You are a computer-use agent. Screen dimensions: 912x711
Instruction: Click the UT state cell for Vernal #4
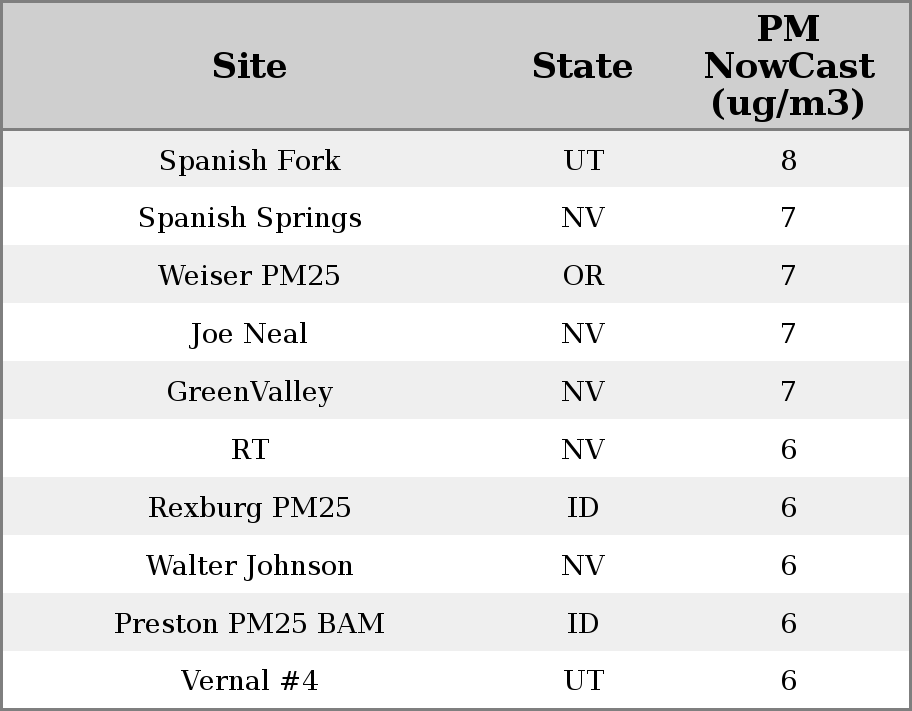[x=583, y=681]
